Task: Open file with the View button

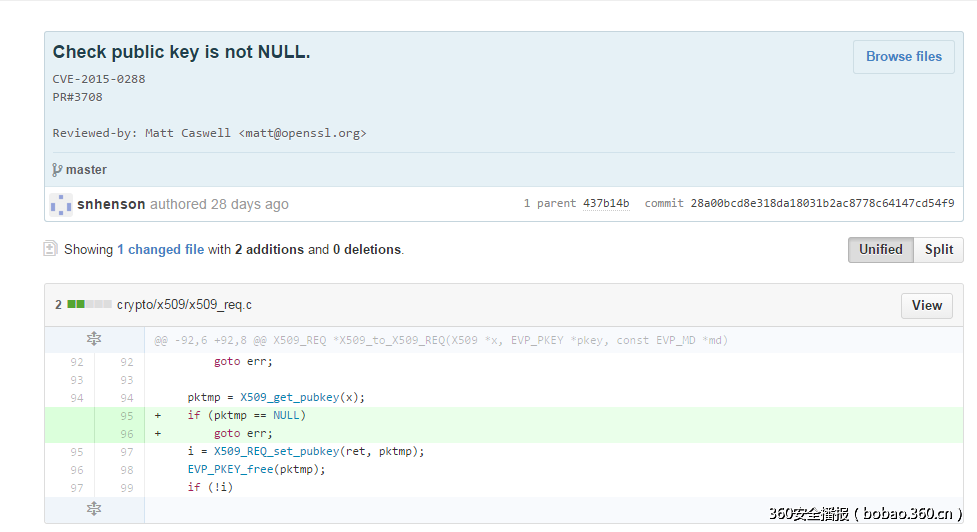Action: pos(926,305)
